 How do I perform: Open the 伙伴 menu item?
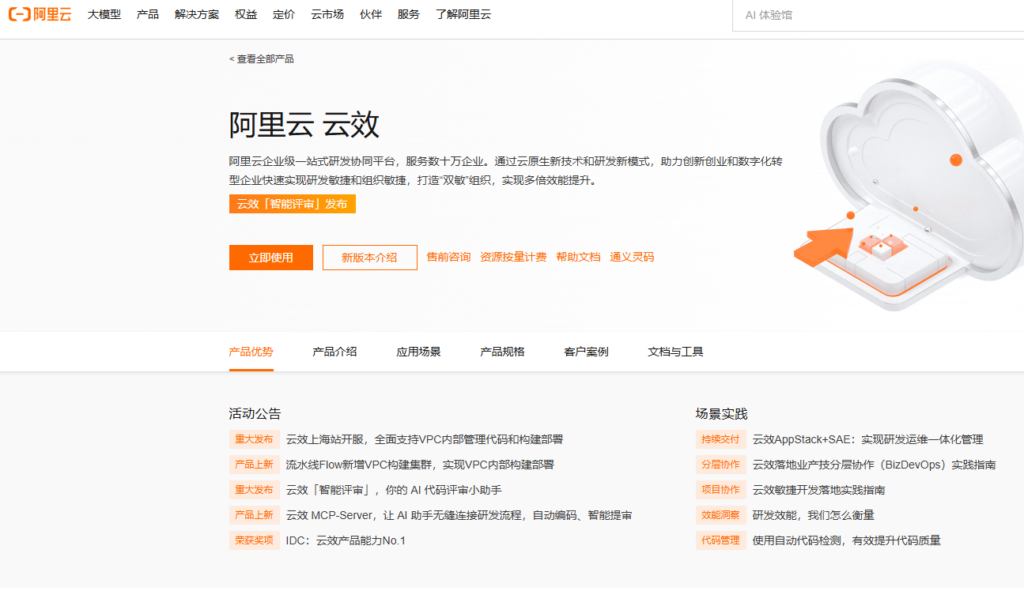click(370, 14)
